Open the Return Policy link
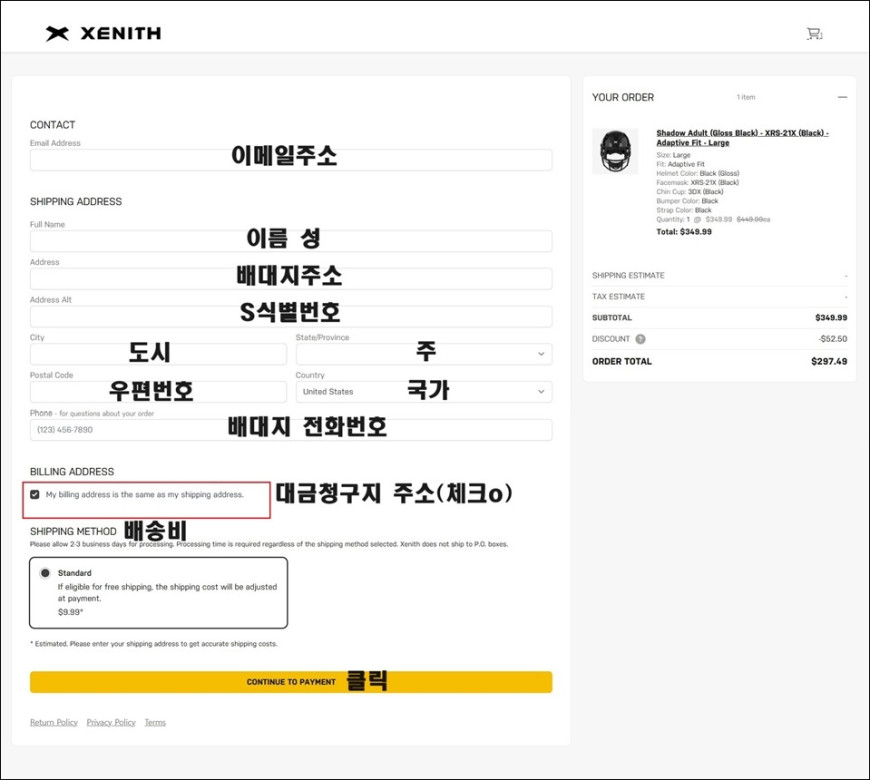The height and width of the screenshot is (780, 870). tap(54, 722)
